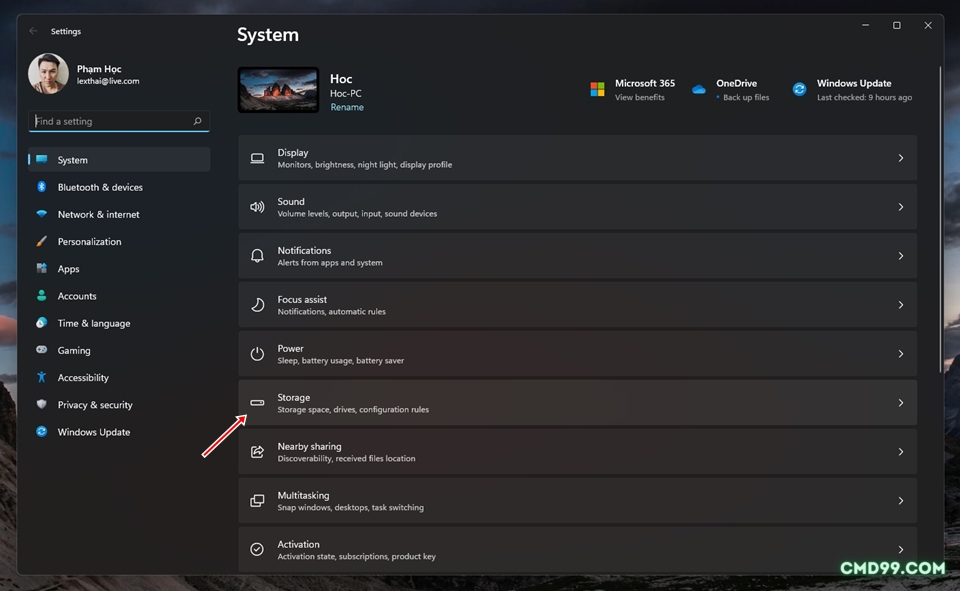
Task: Click 'Notifications, automatic rules' text
Action: tap(331, 311)
